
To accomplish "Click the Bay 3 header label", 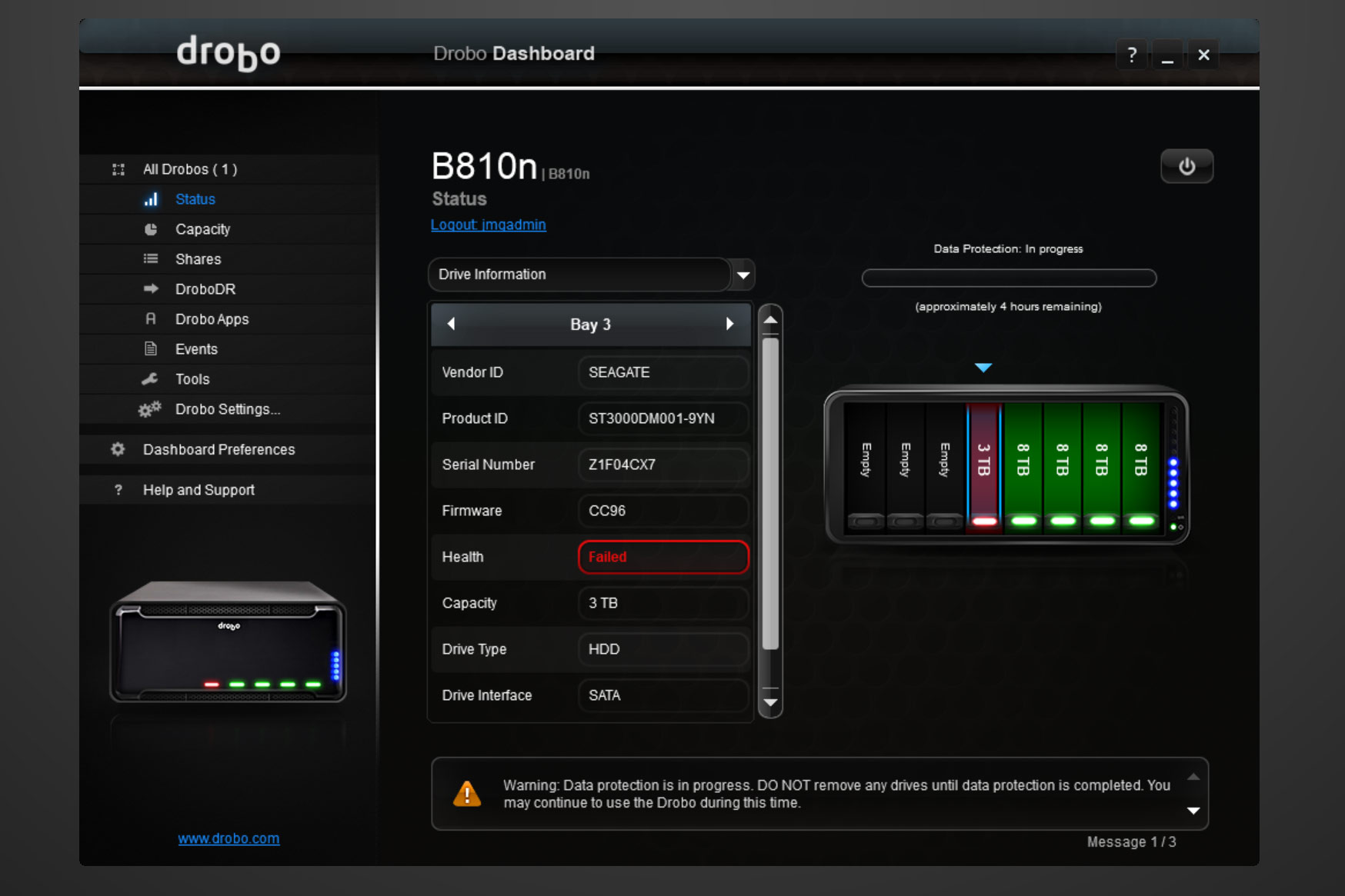I will click(x=590, y=325).
